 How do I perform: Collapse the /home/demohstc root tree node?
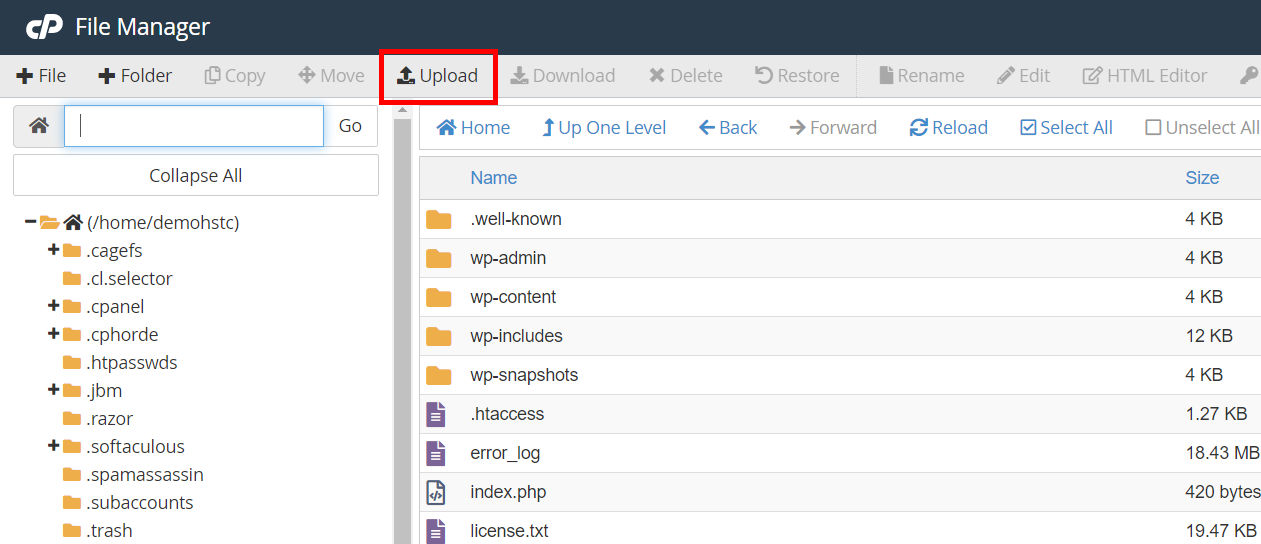[x=31, y=222]
